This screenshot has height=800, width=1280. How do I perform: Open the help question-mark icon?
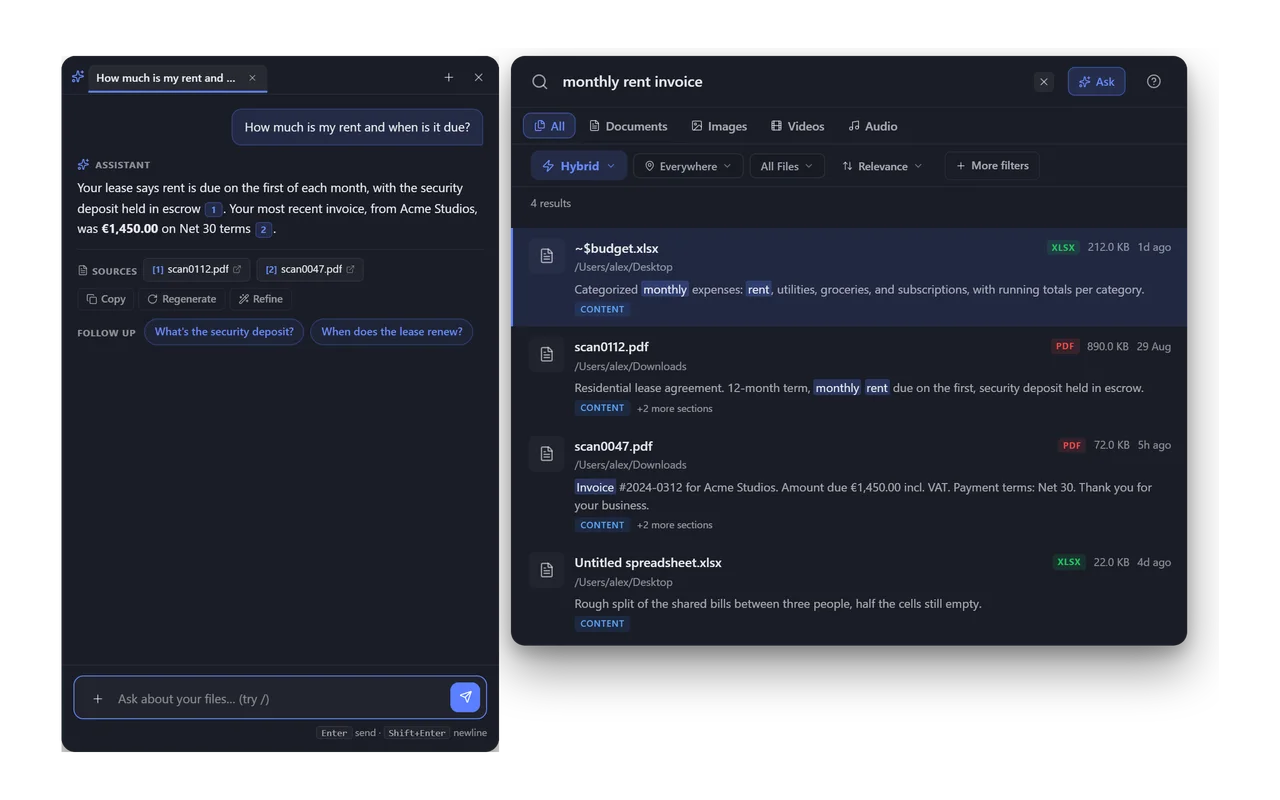click(x=1154, y=82)
